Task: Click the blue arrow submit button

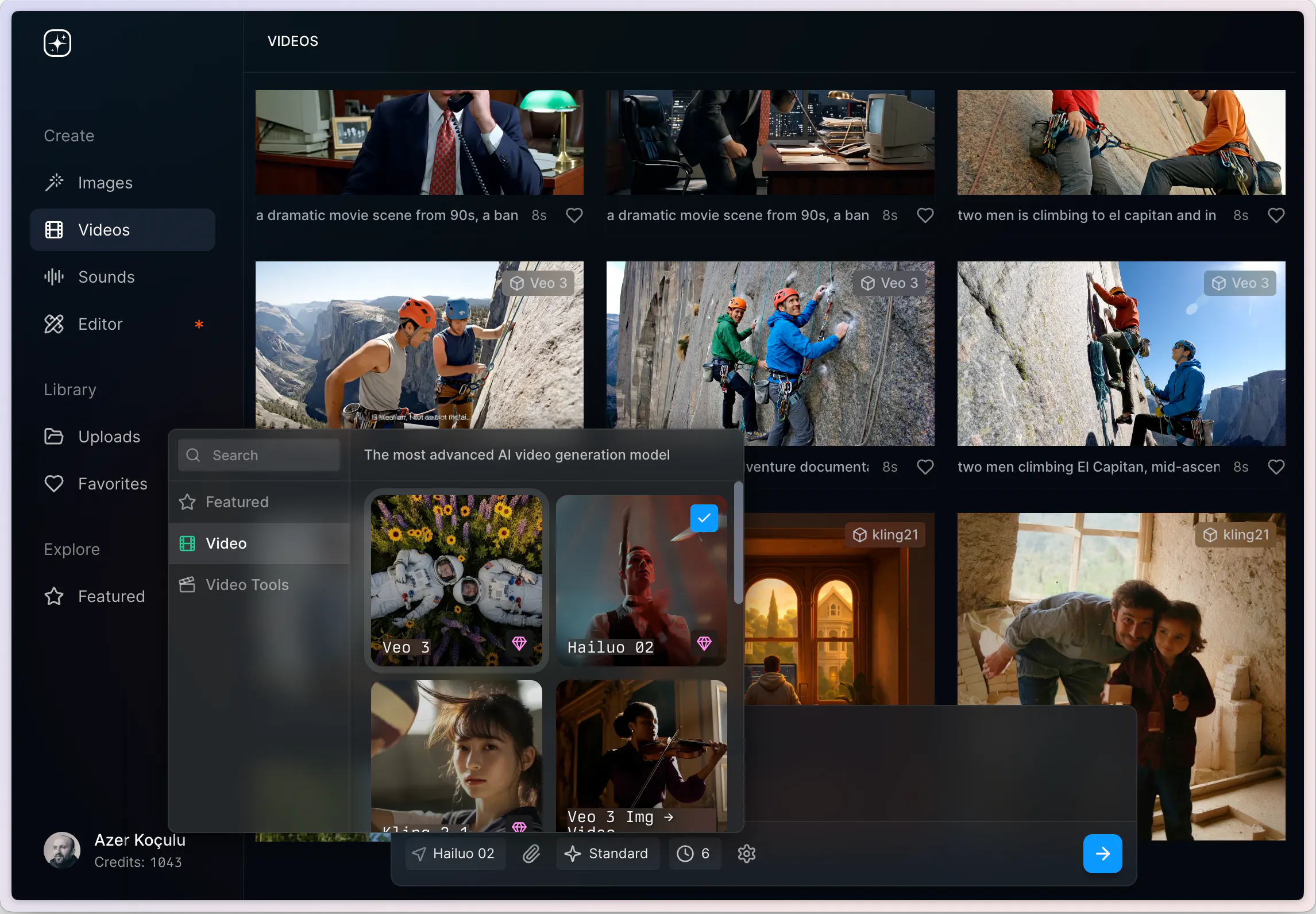Action: click(x=1103, y=854)
